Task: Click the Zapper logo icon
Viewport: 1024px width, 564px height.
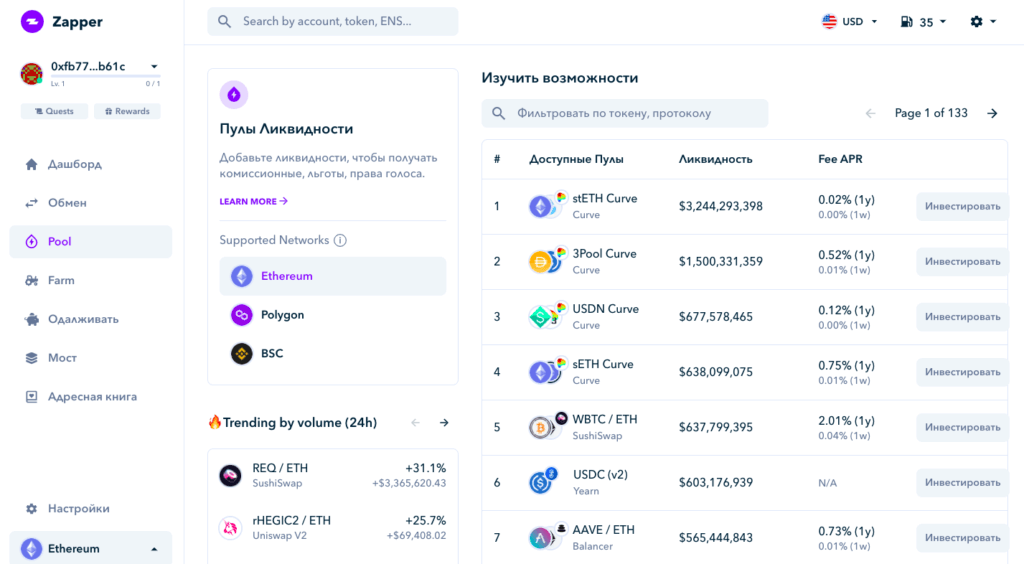Action: coord(32,21)
